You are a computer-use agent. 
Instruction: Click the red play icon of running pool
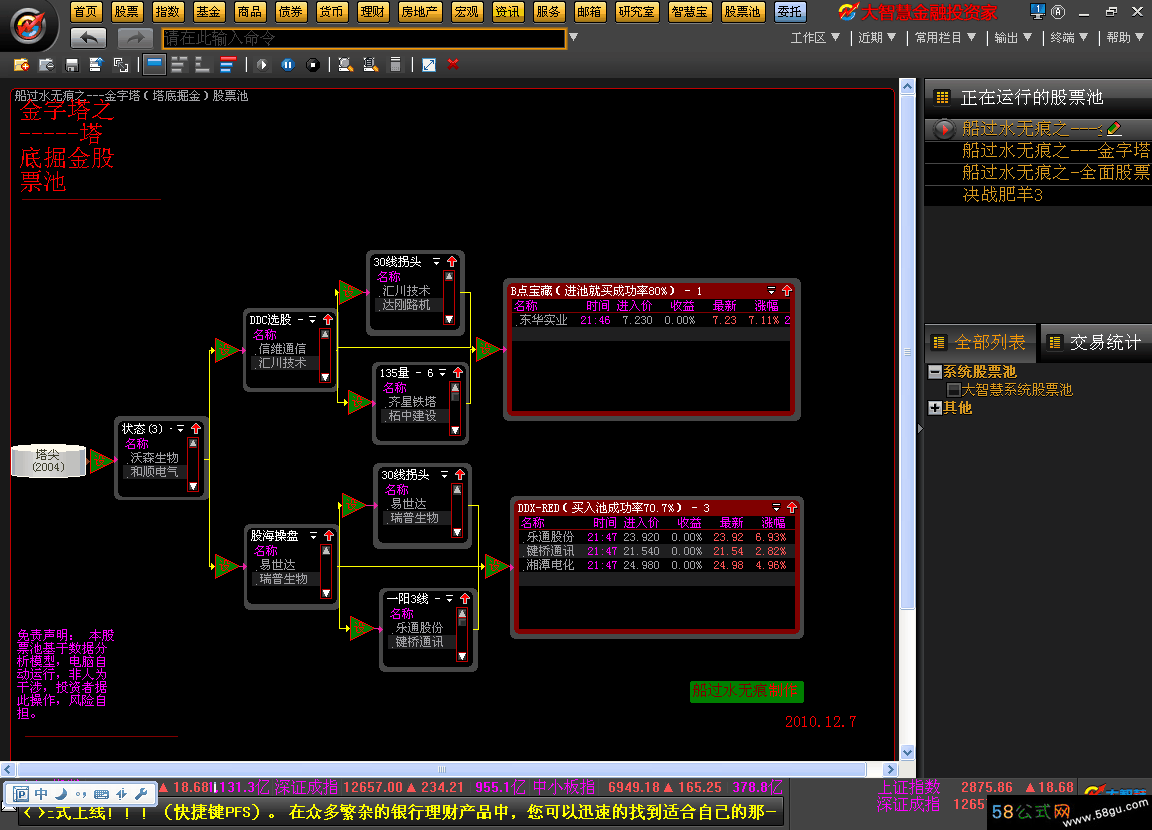[x=943, y=129]
